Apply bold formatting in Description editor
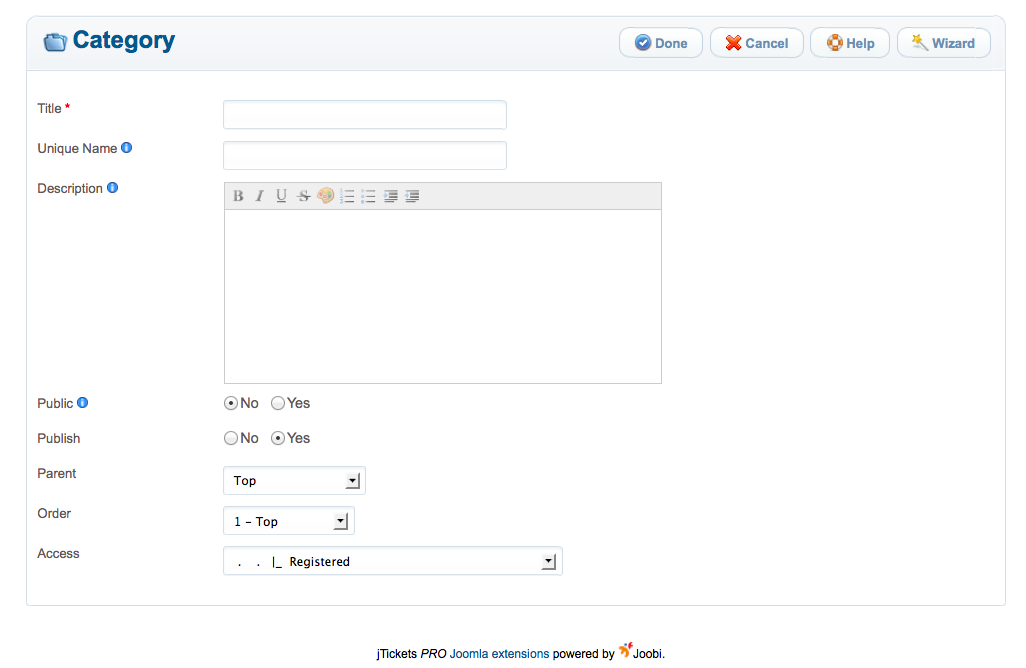Image resolution: width=1026 pixels, height=668 pixels. 238,196
